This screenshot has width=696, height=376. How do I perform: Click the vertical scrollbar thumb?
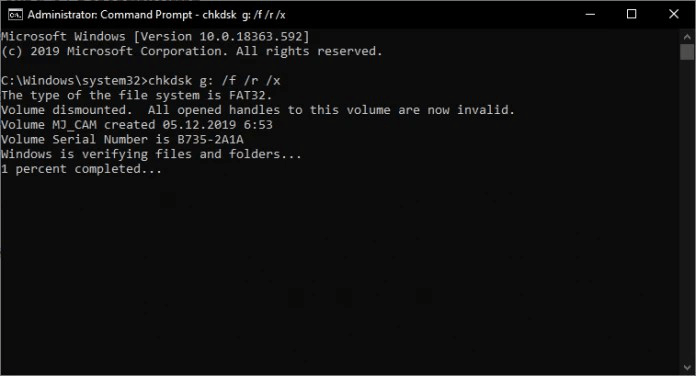point(687,51)
